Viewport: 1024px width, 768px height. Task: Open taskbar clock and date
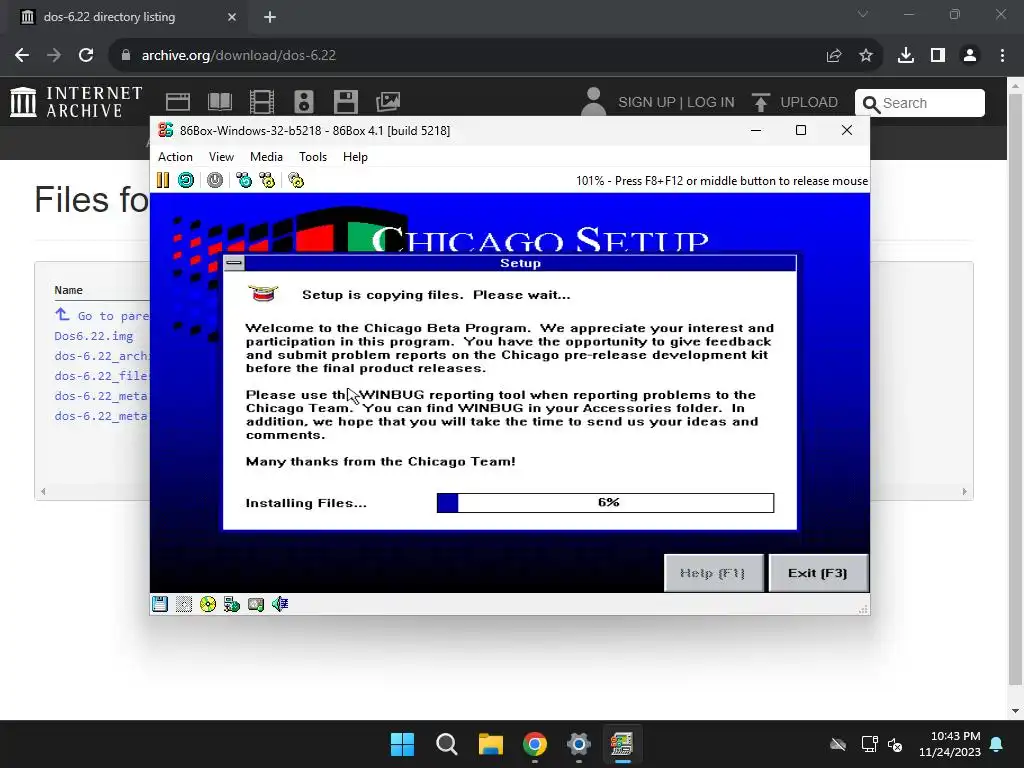click(950, 744)
